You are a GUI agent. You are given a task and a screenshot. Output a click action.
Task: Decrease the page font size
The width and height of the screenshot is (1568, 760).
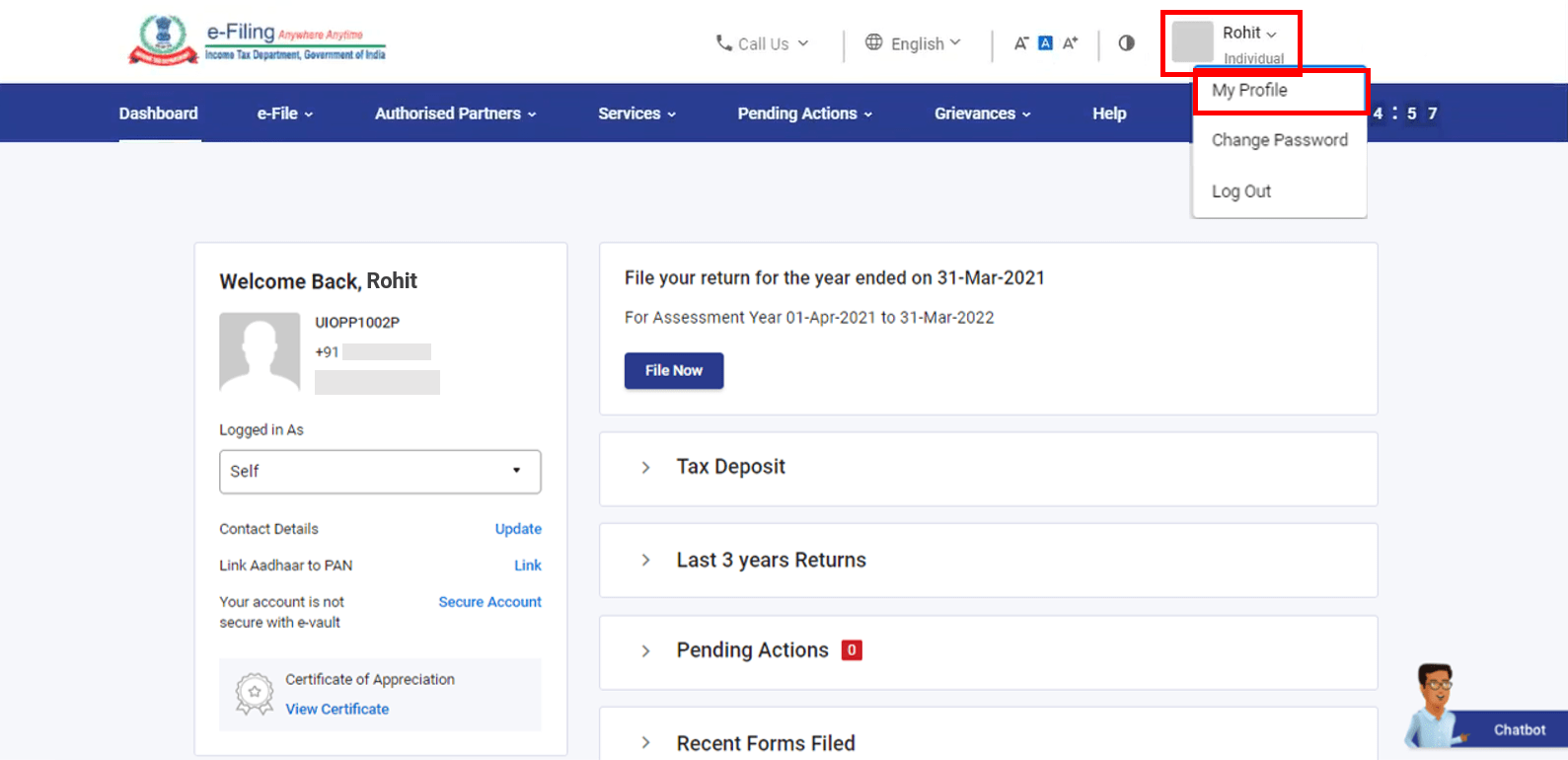click(1021, 43)
